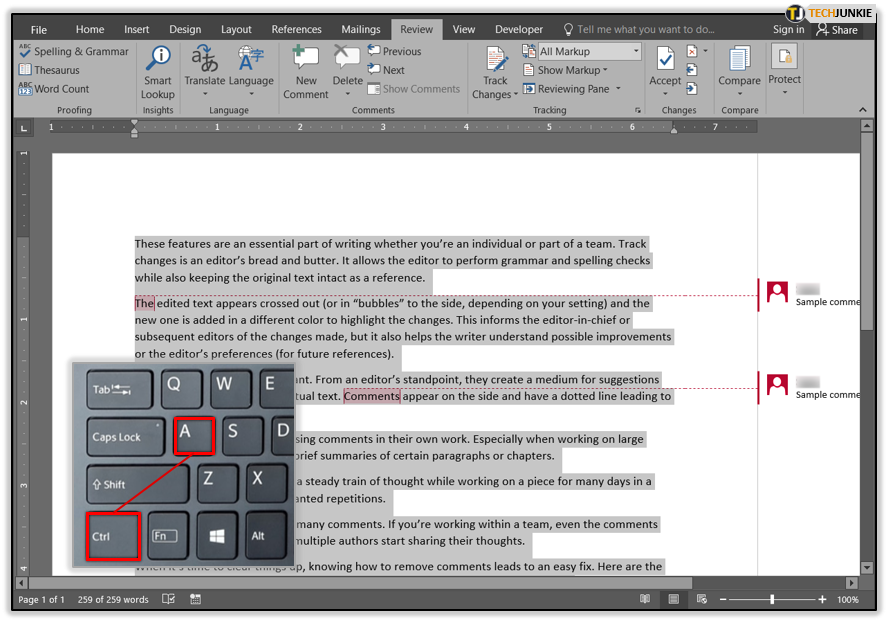Click the proofing status icon in status bar
Image resolution: width=888 pixels, height=622 pixels.
click(168, 599)
